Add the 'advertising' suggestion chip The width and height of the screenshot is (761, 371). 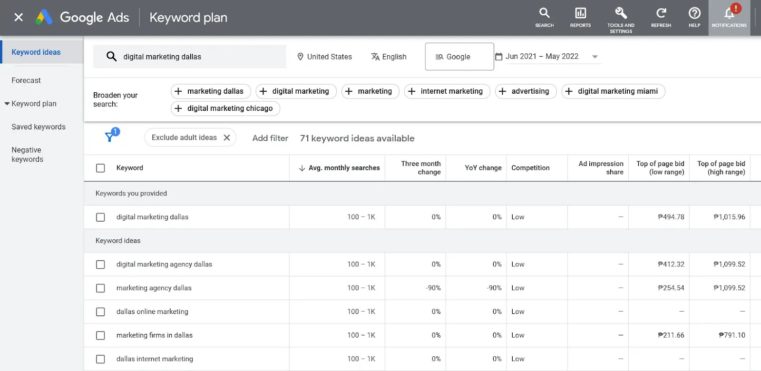tap(525, 91)
